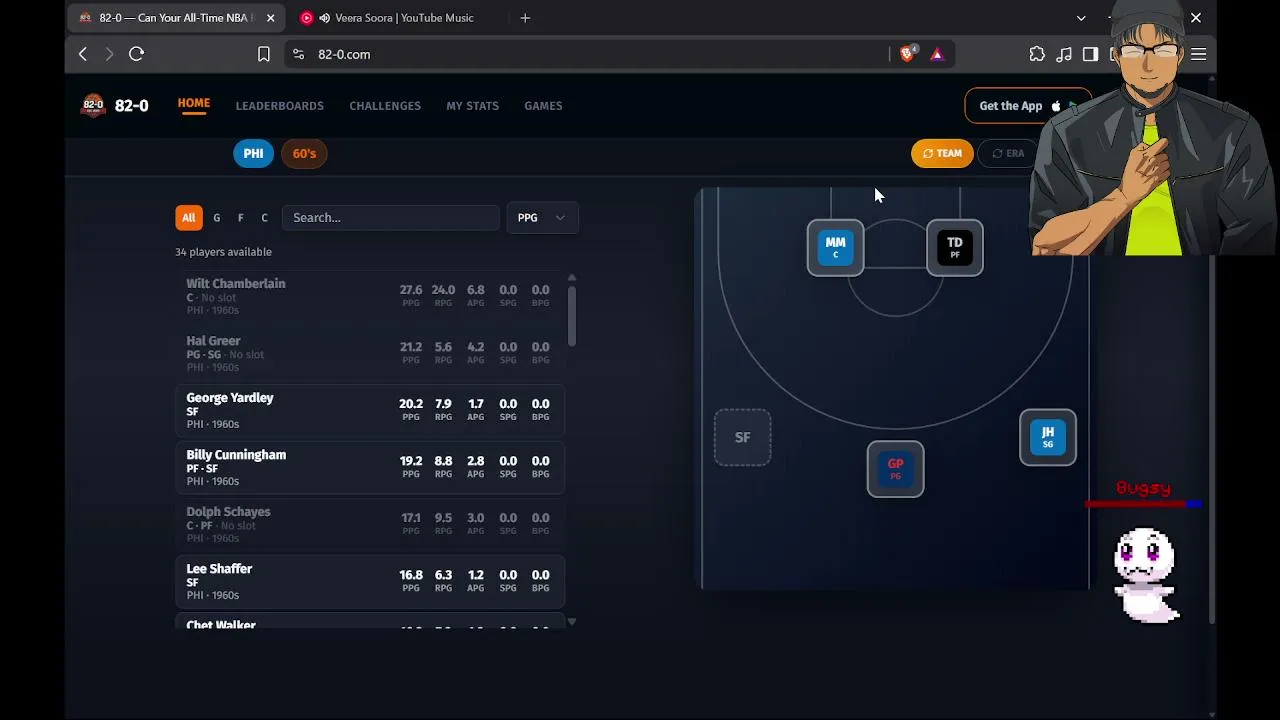Open the Brave Shields panel
This screenshot has height=720, width=1280.
click(908, 54)
